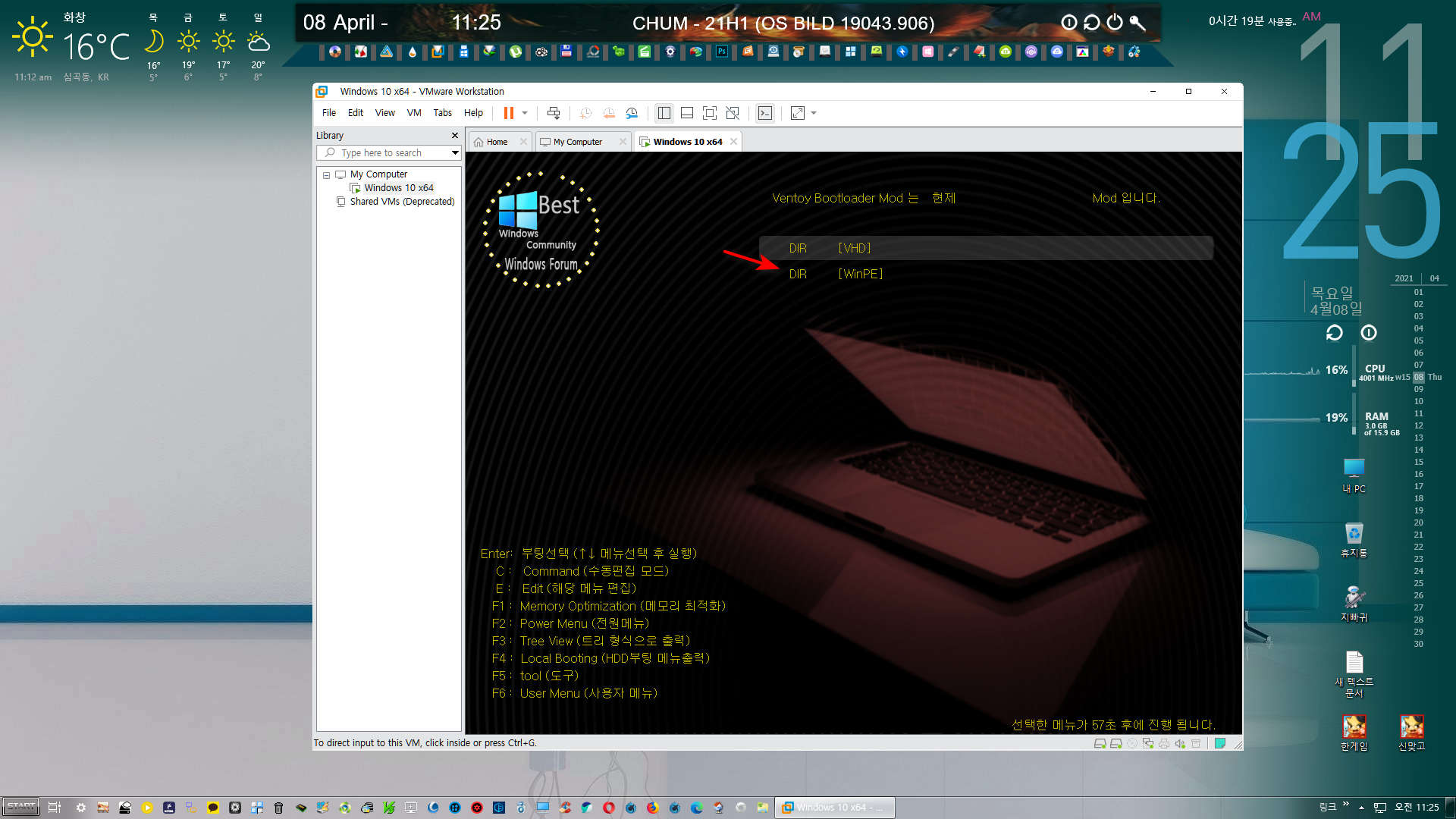Click refresh icon beside the date widget
The image size is (1456, 819).
[1334, 333]
